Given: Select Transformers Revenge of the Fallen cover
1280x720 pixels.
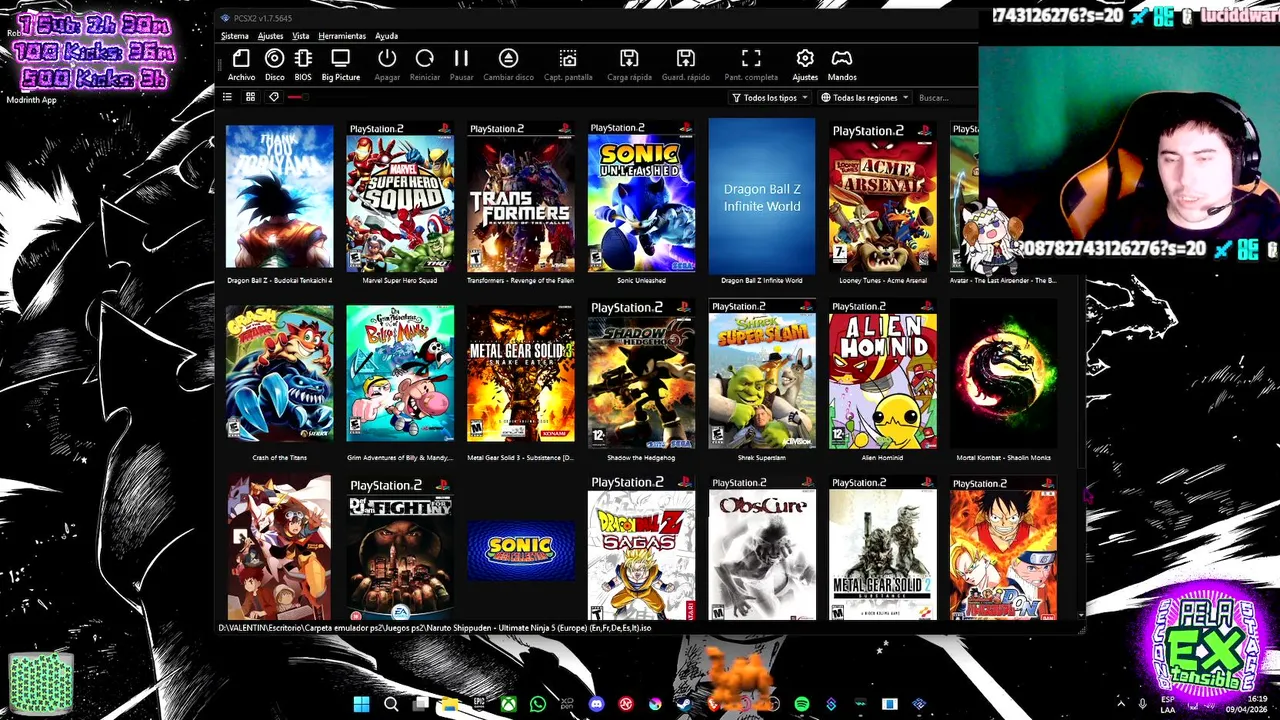Looking at the screenshot, I should [520, 197].
